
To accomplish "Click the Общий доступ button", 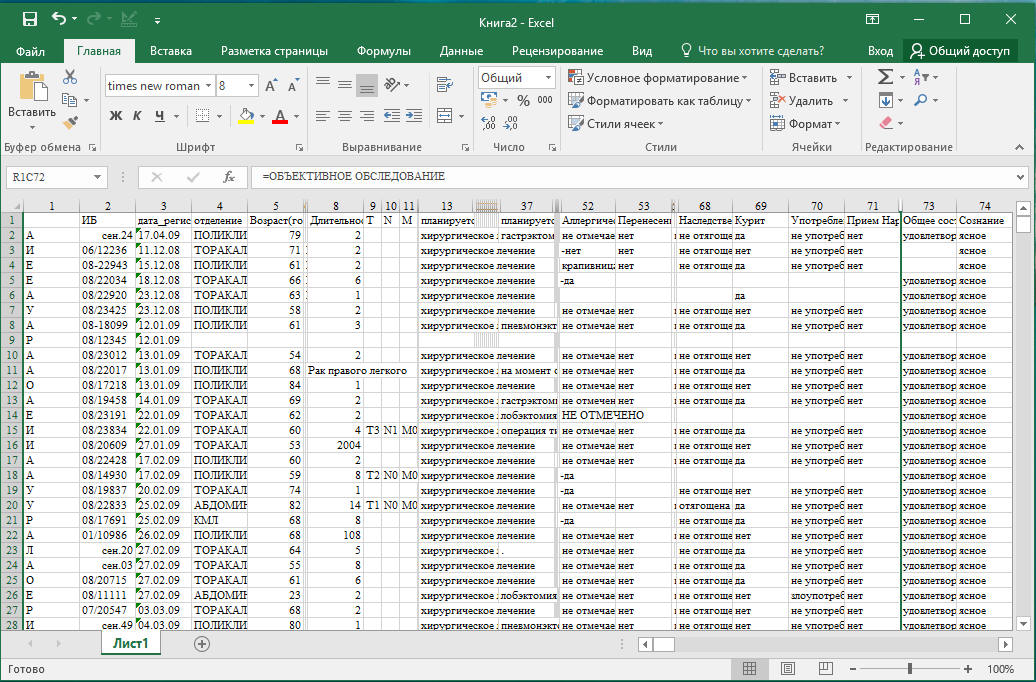I will [x=960, y=51].
